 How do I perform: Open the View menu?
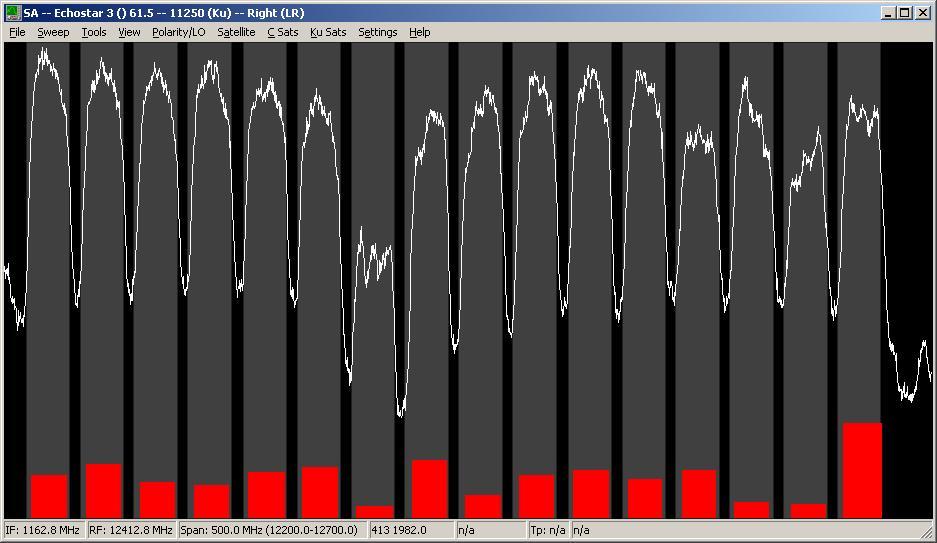pyautogui.click(x=129, y=32)
